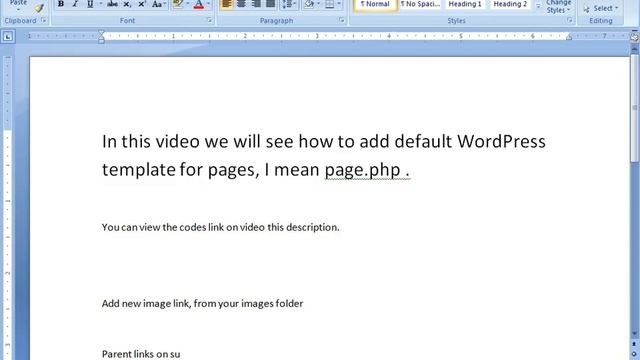Underline the selected text
Viewport: 640px width, 360px height.
point(90,4)
